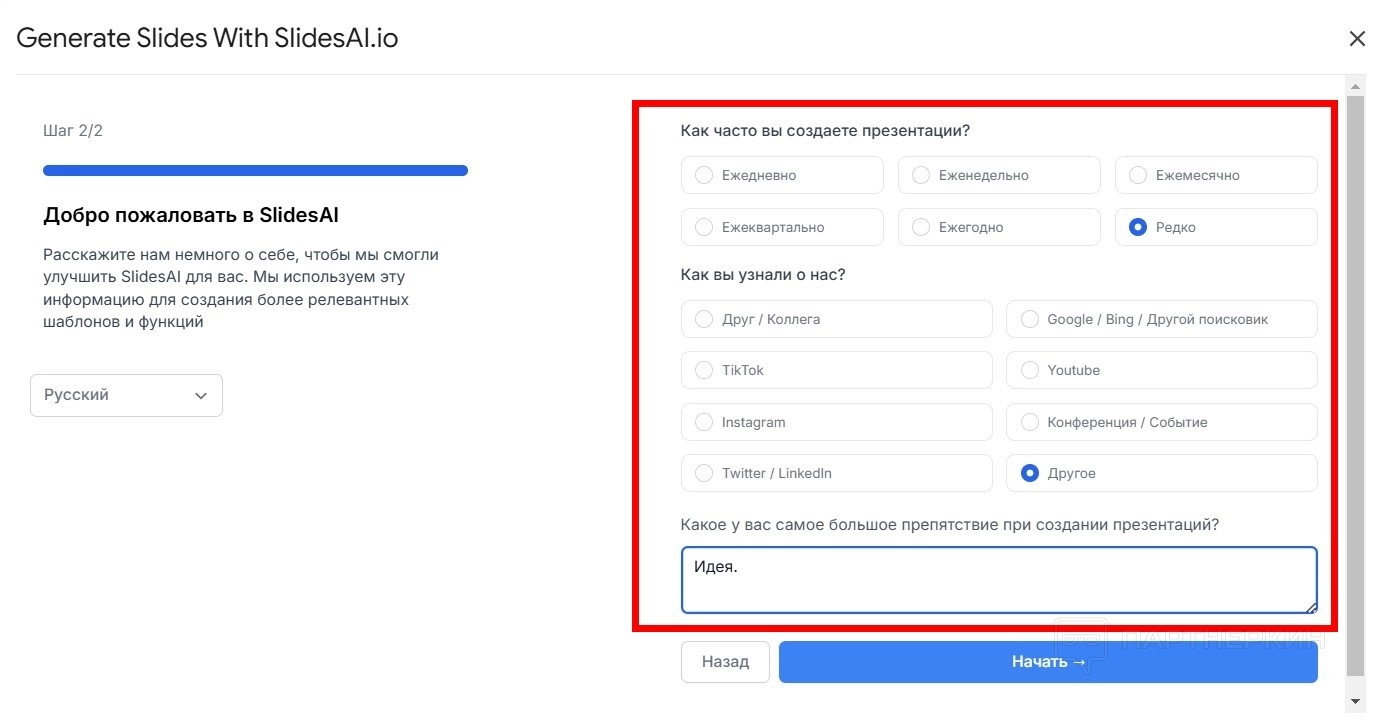Choose Instagram as referral source
Viewport: 1377px width, 727px height.
pos(704,422)
